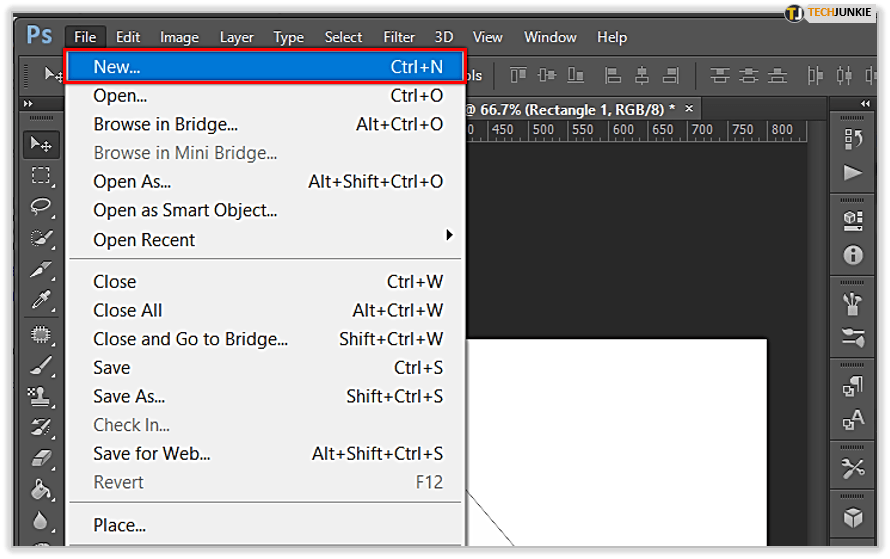This screenshot has height=559, width=890.
Task: Open the Paragraph panel icon
Action: (x=853, y=386)
